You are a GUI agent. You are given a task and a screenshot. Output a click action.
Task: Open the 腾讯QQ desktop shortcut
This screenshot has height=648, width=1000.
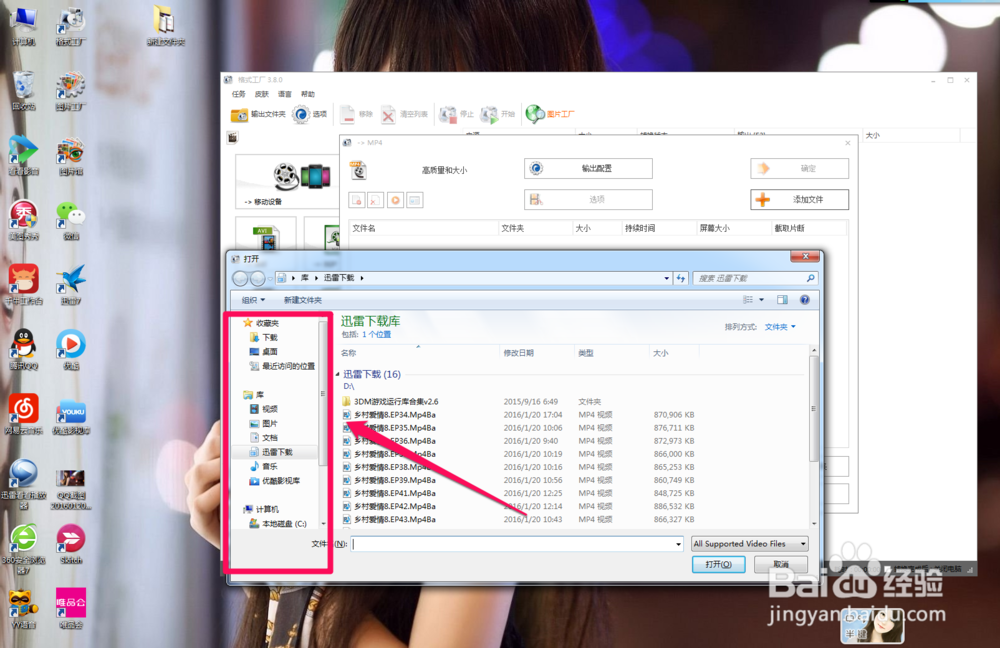pyautogui.click(x=24, y=350)
